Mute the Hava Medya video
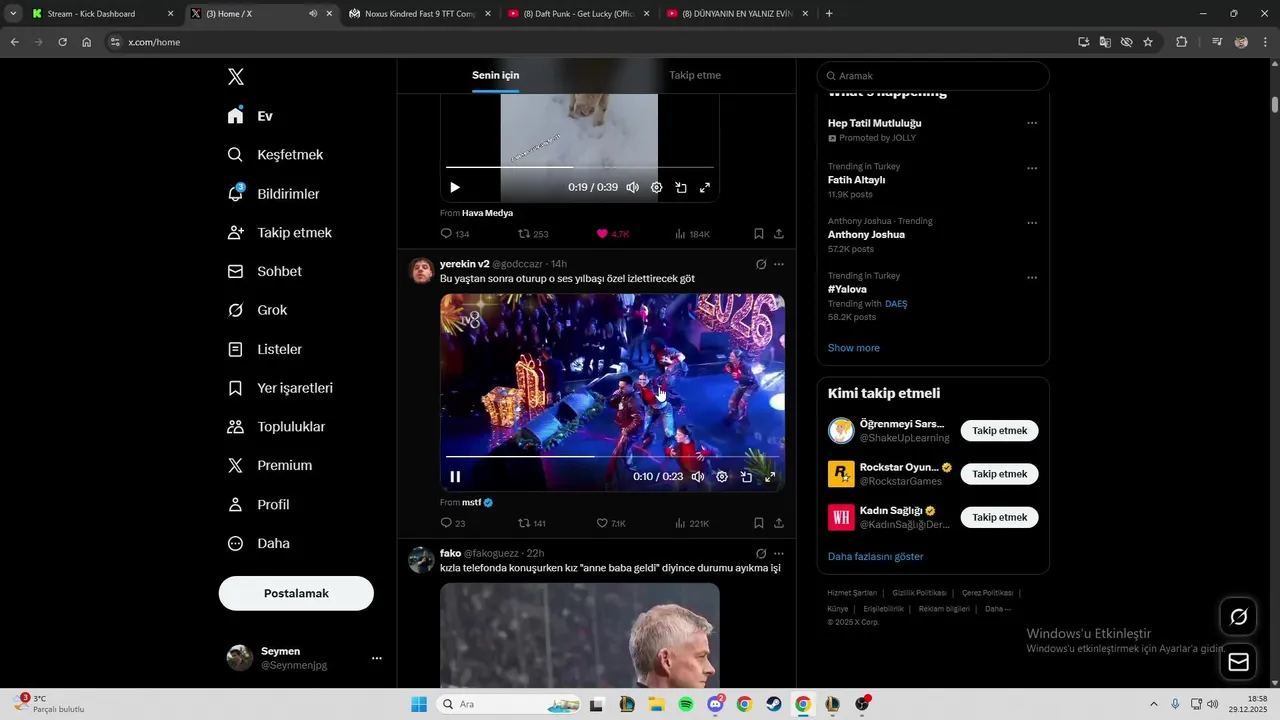Viewport: 1280px width, 720px height. [x=632, y=187]
